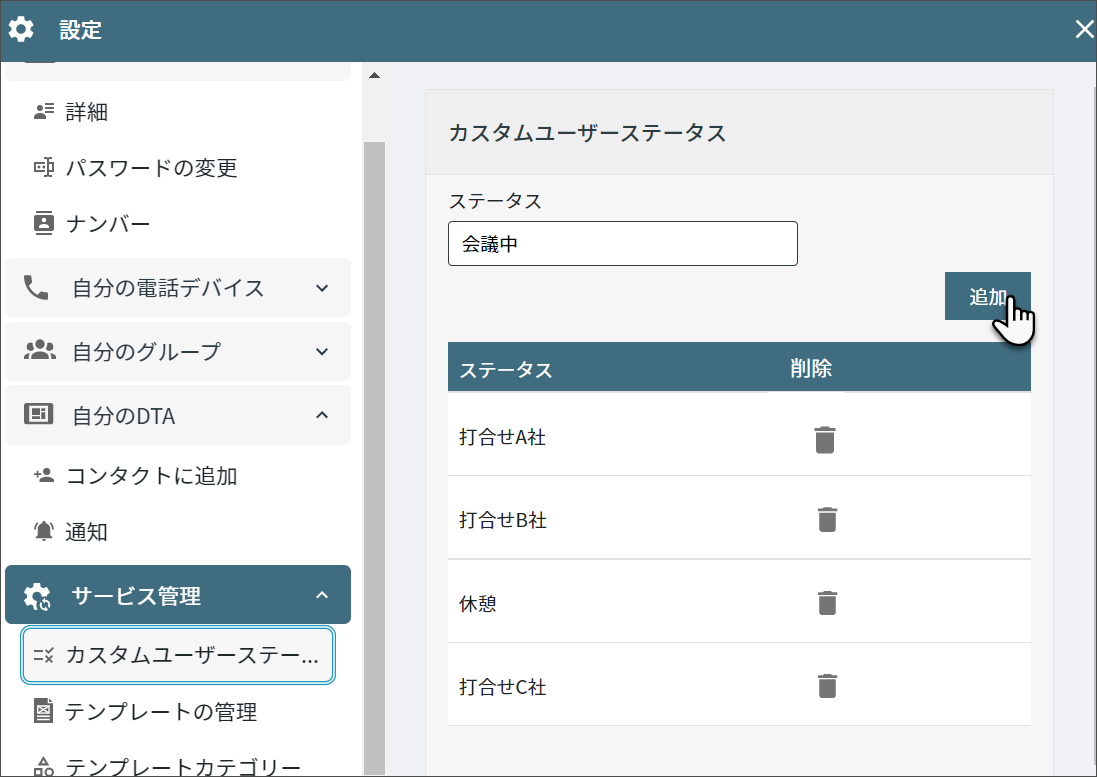Click the sidebar scroll up arrow
Screen dimensions: 1097x777
click(x=374, y=76)
